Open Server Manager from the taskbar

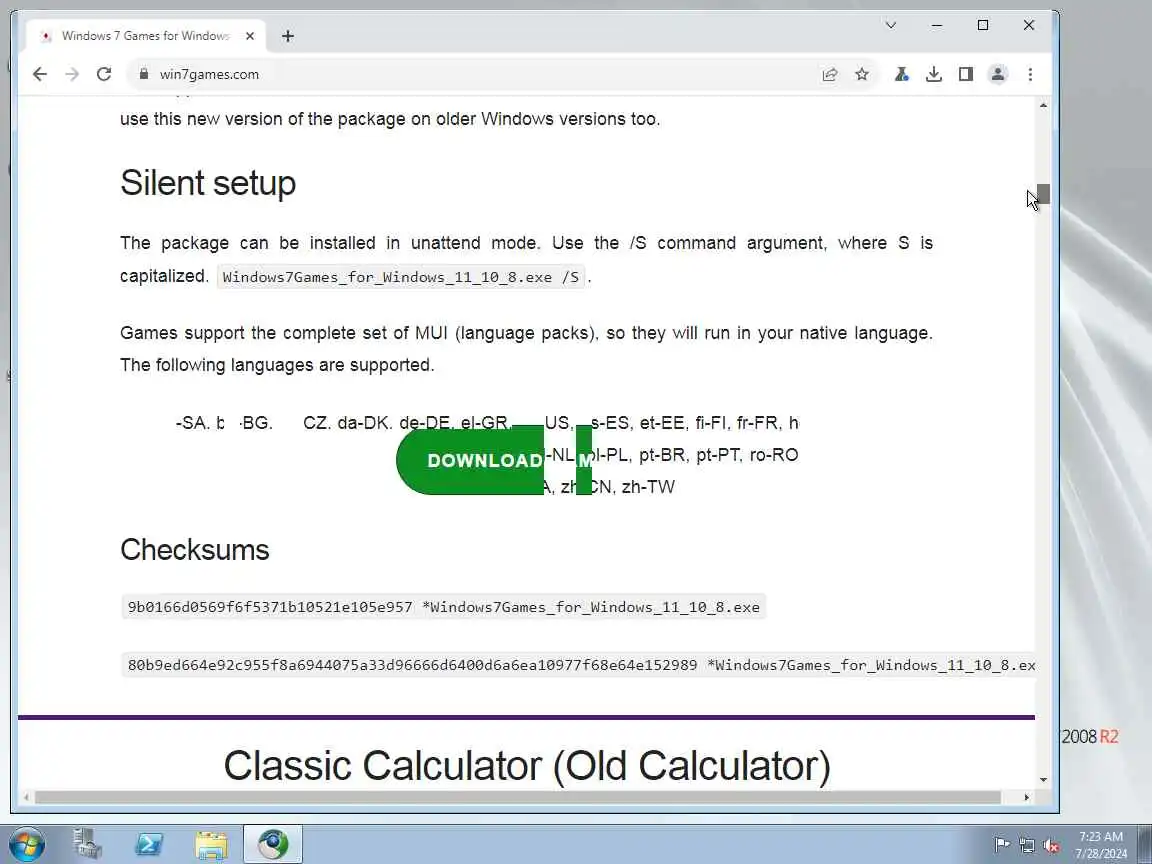[87, 844]
